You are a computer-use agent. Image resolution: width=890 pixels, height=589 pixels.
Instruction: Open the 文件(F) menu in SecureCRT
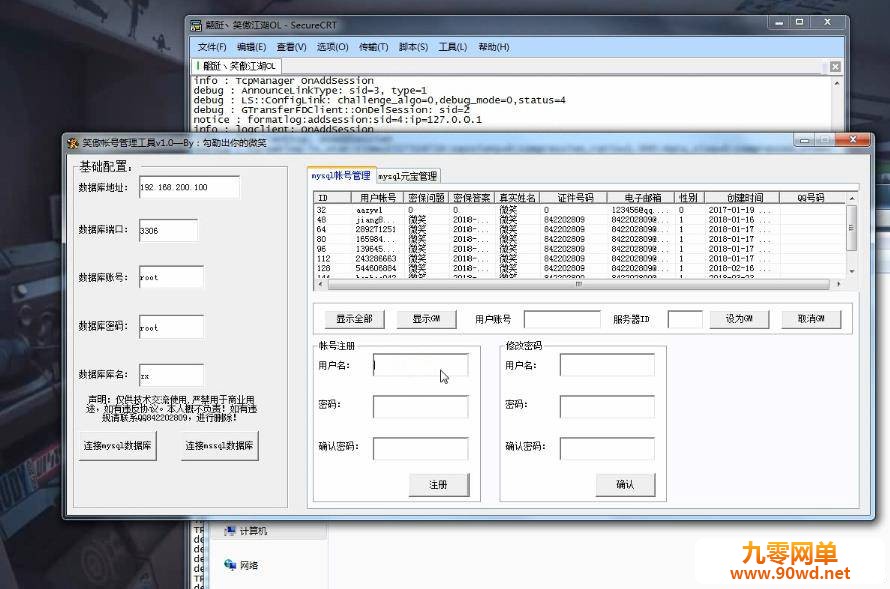point(212,47)
